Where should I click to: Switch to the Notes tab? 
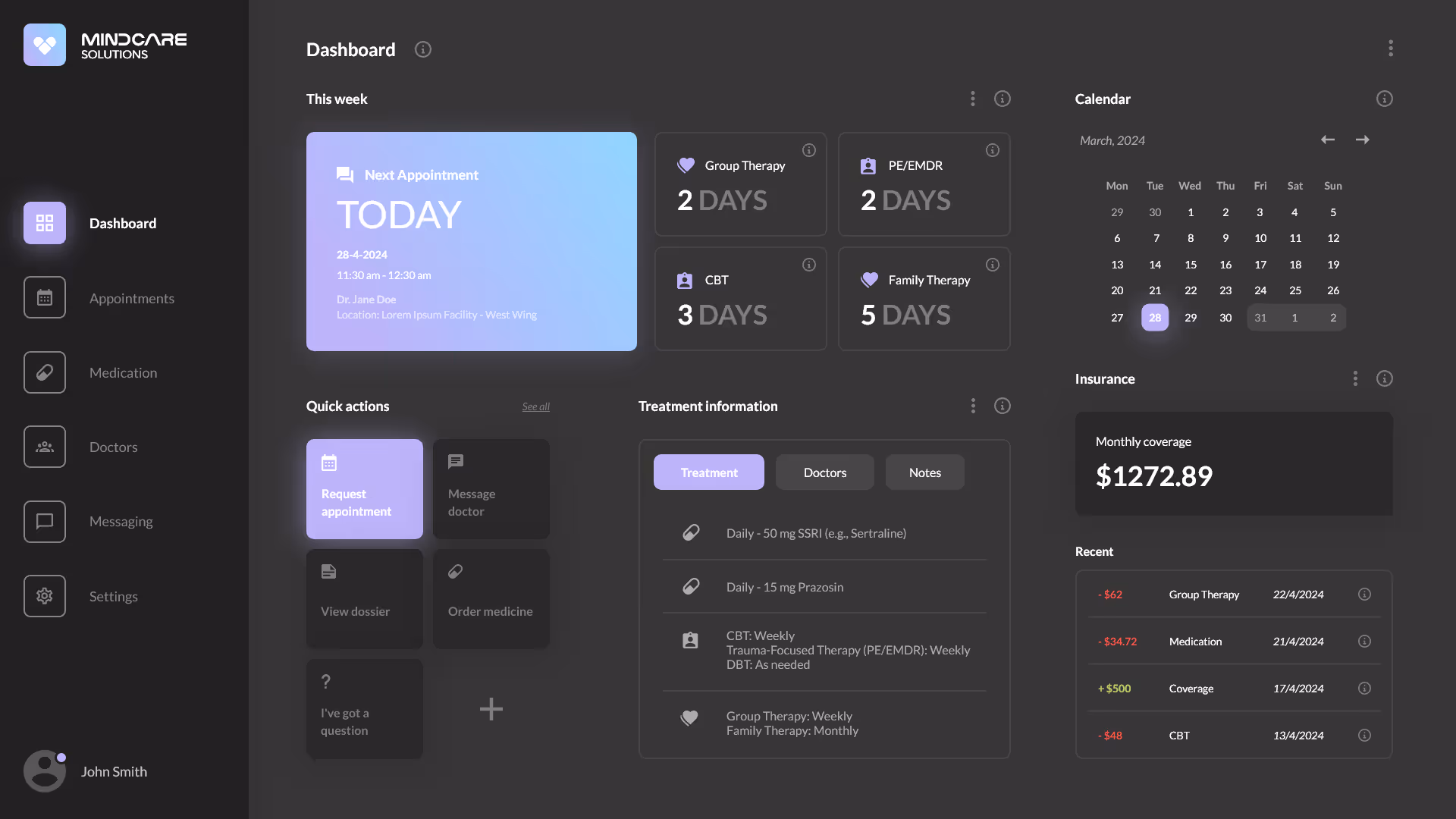click(924, 472)
